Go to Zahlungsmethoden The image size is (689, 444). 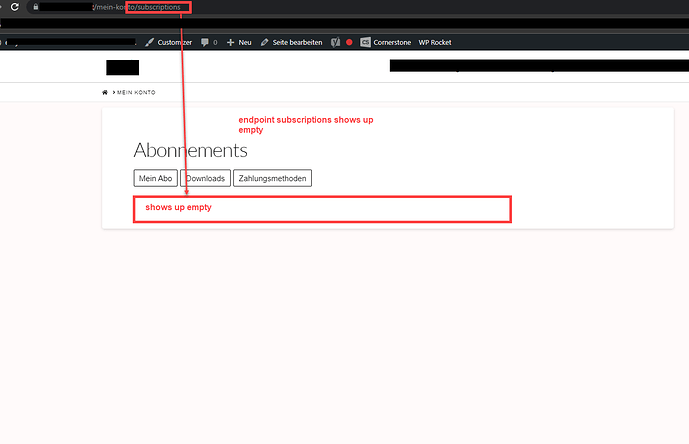(272, 178)
